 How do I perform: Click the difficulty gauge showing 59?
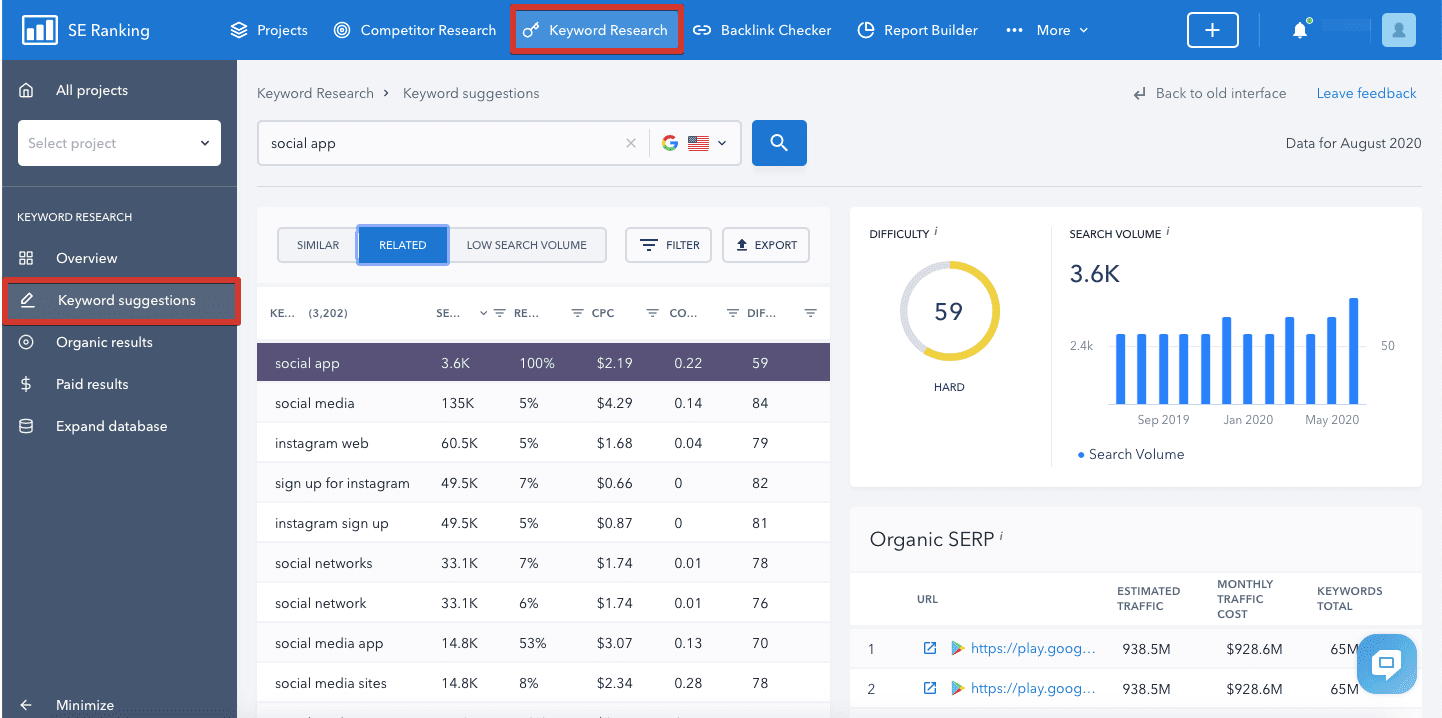pyautogui.click(x=949, y=311)
